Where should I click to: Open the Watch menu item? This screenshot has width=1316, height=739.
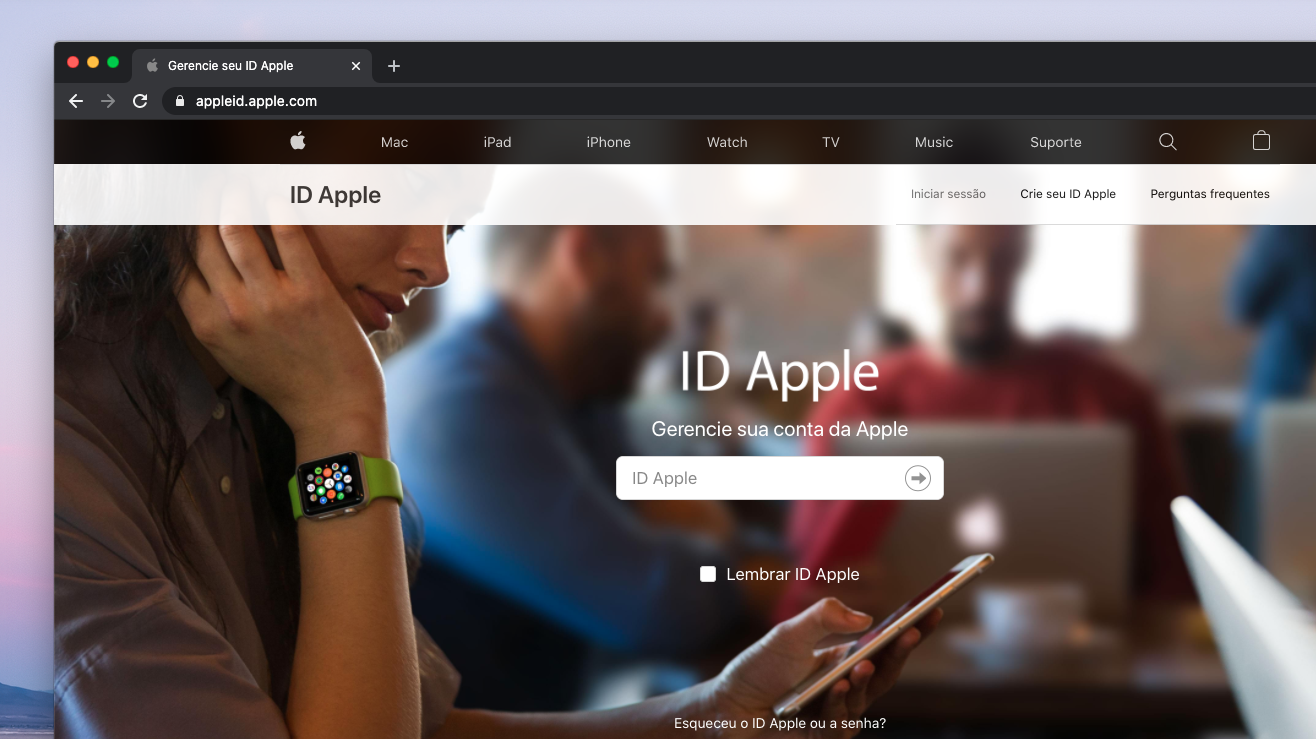pos(727,142)
